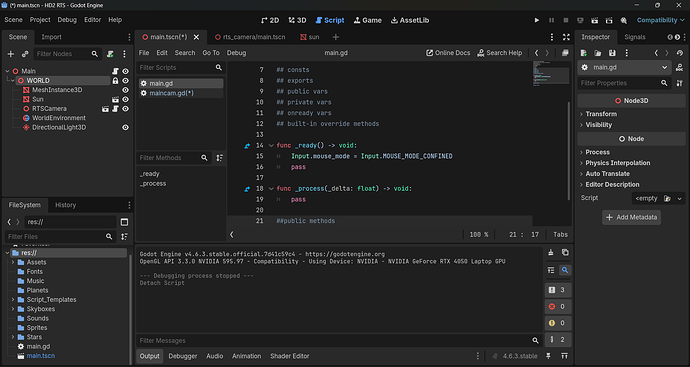Click Add Metadata button
This screenshot has width=690, height=367.
pyautogui.click(x=631, y=217)
